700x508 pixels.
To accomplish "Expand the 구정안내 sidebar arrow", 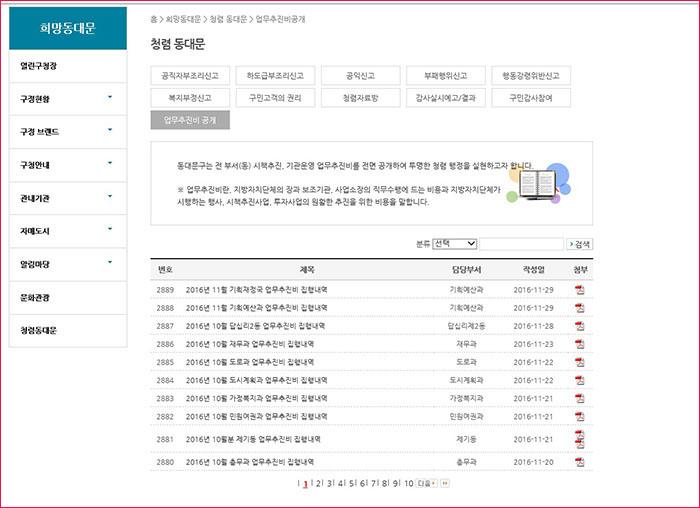I will point(110,163).
